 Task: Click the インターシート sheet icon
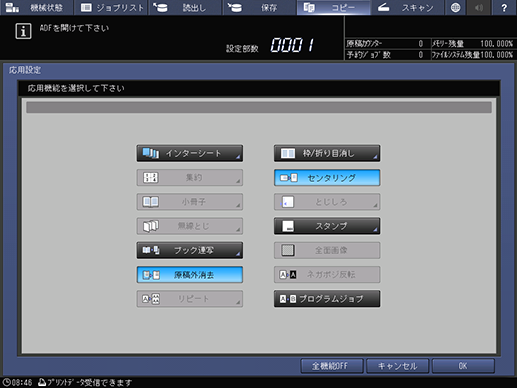click(x=151, y=153)
